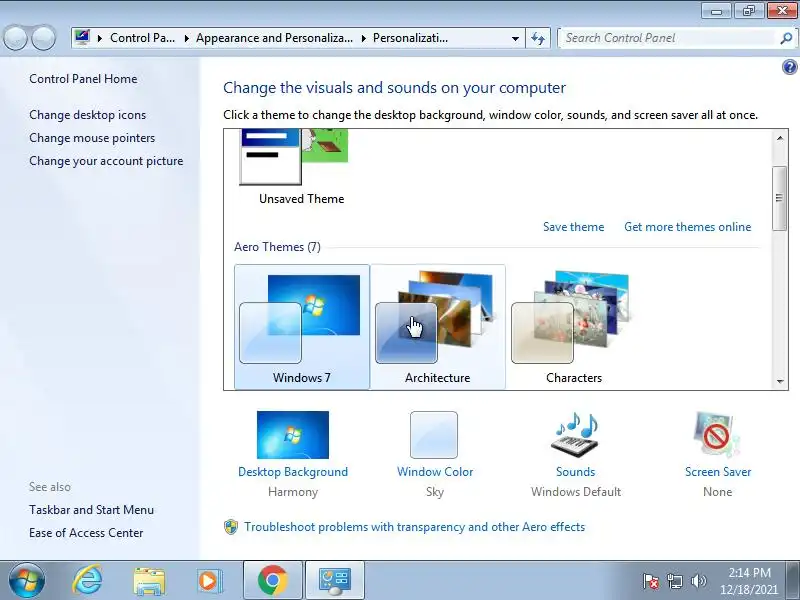The height and width of the screenshot is (600, 800).
Task: Open the Screen Saver icon
Action: tap(717, 435)
